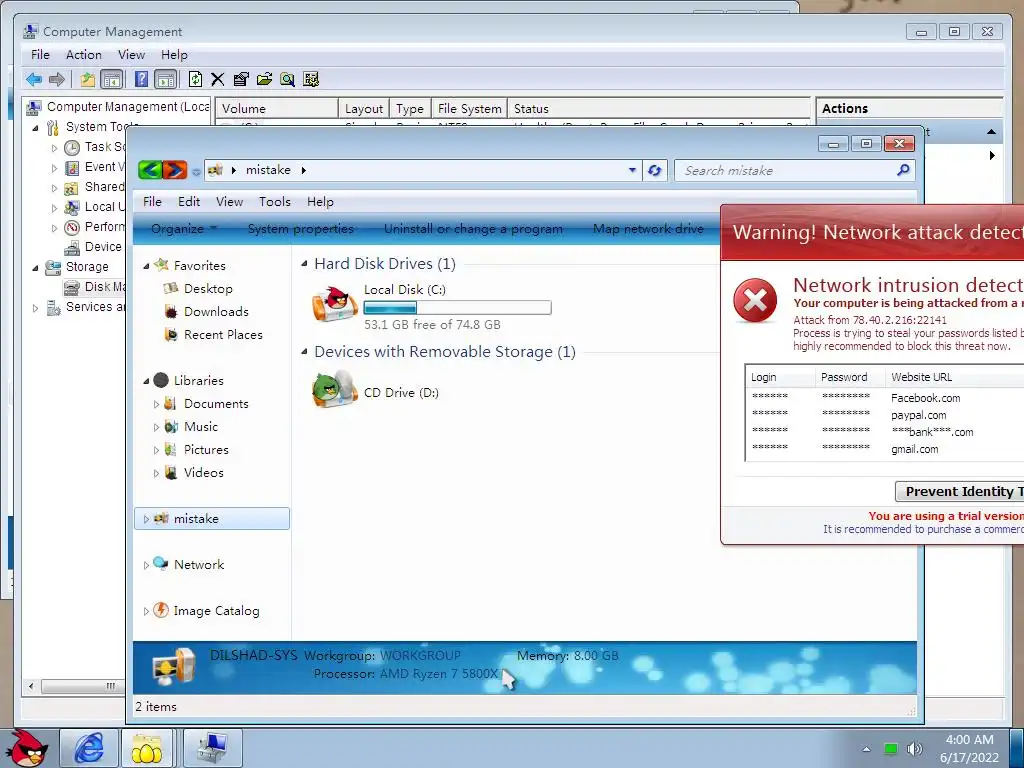The width and height of the screenshot is (1024, 768).
Task: Click the green Refresh toolbar icon
Action: 195,80
